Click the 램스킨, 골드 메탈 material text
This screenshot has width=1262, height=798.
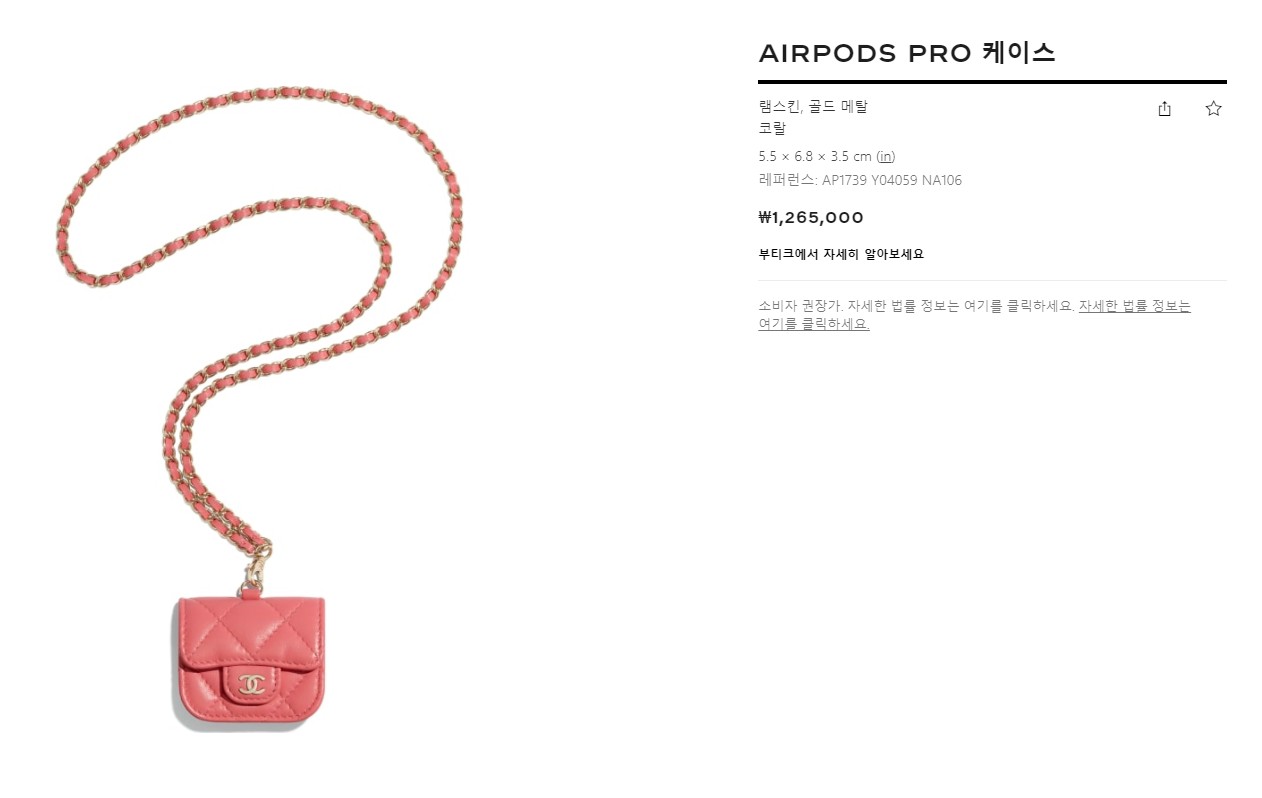click(813, 107)
